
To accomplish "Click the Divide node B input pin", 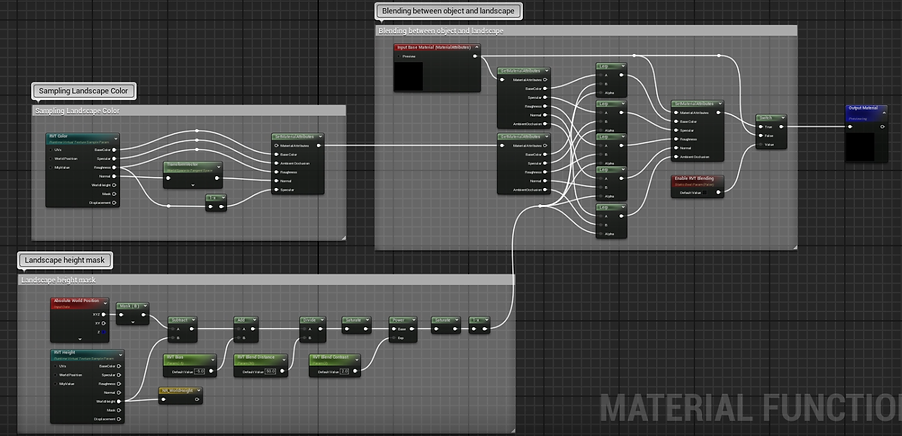I will point(304,338).
